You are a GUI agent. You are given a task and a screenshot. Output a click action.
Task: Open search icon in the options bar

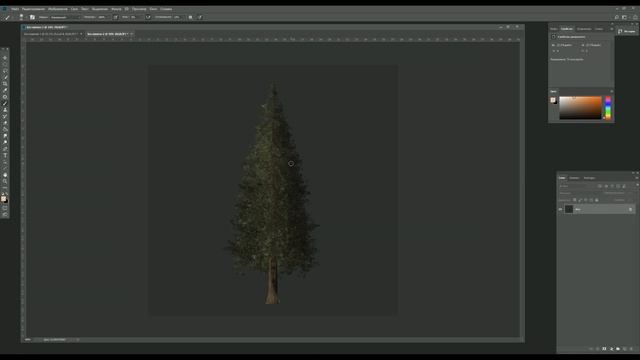click(617, 17)
